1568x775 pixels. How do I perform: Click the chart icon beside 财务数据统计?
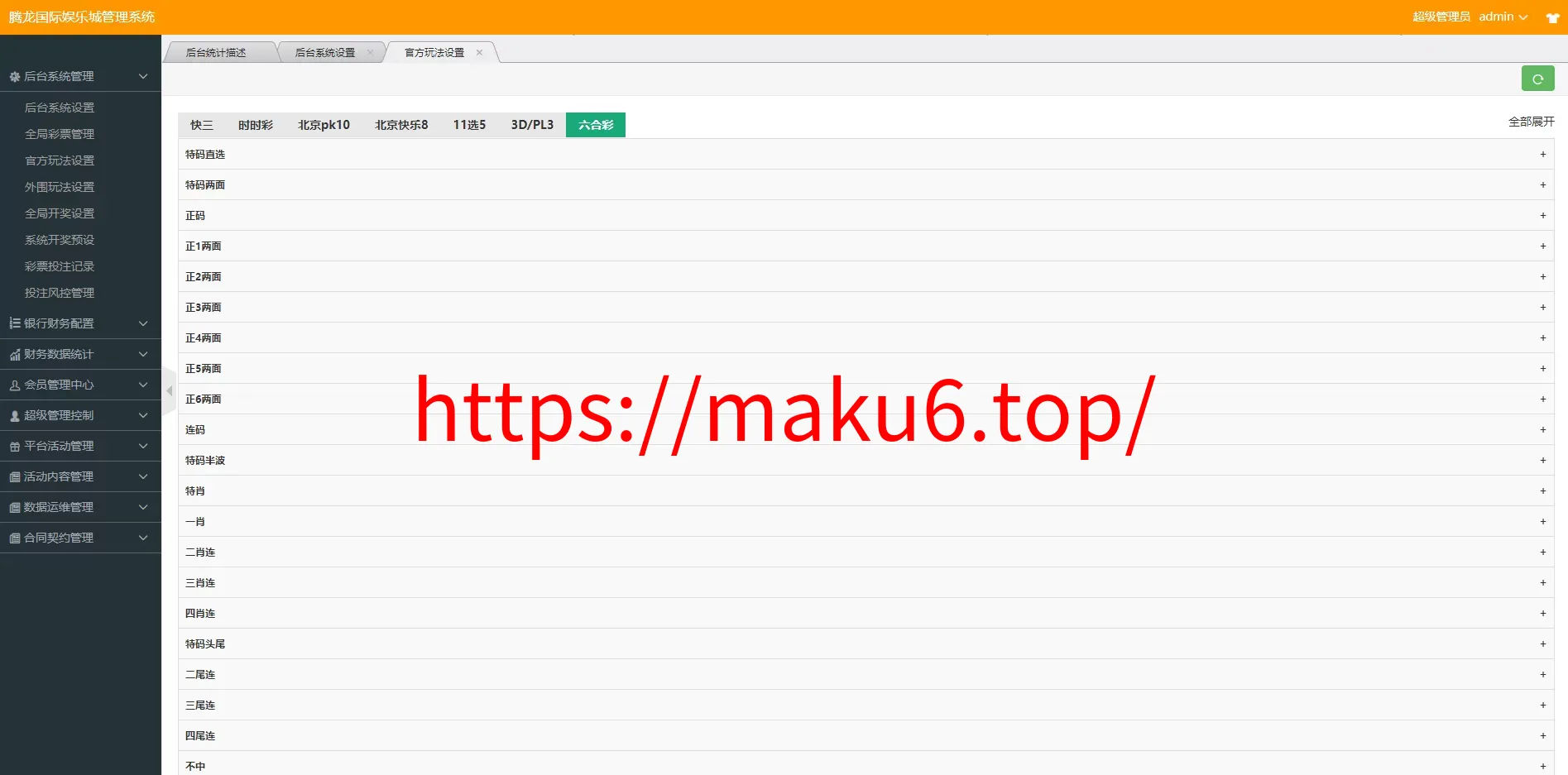click(15, 354)
